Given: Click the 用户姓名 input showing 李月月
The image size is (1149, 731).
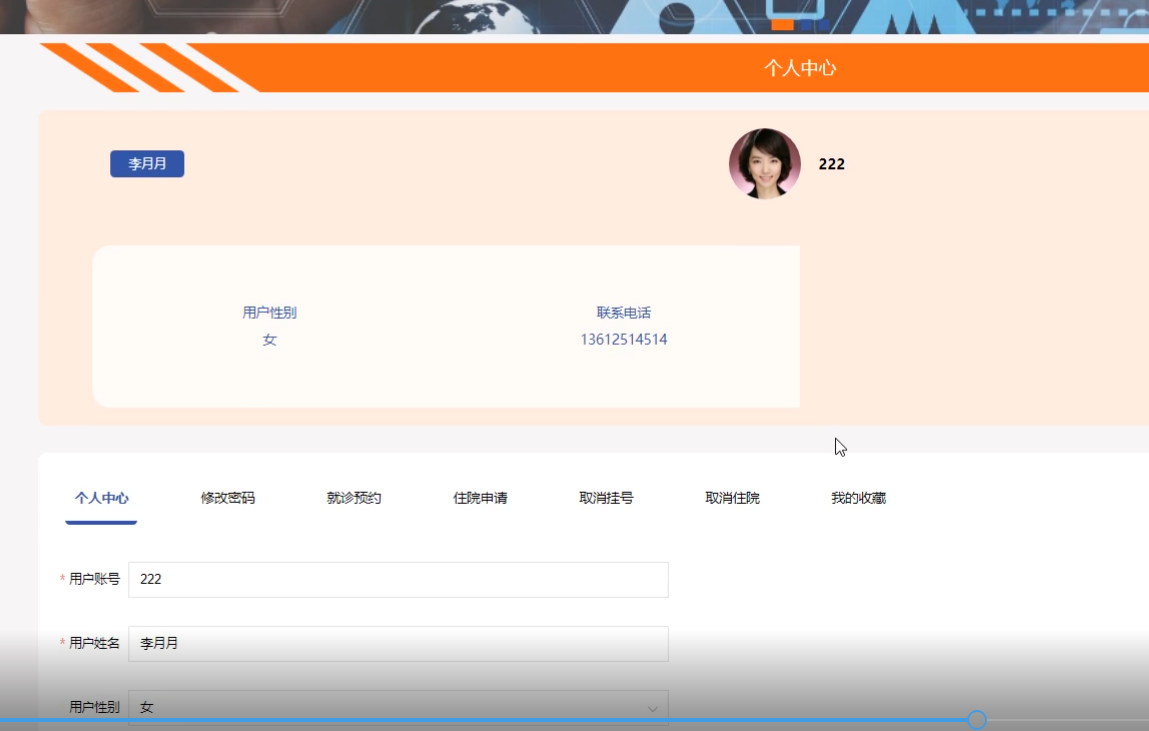Looking at the screenshot, I should coord(399,643).
